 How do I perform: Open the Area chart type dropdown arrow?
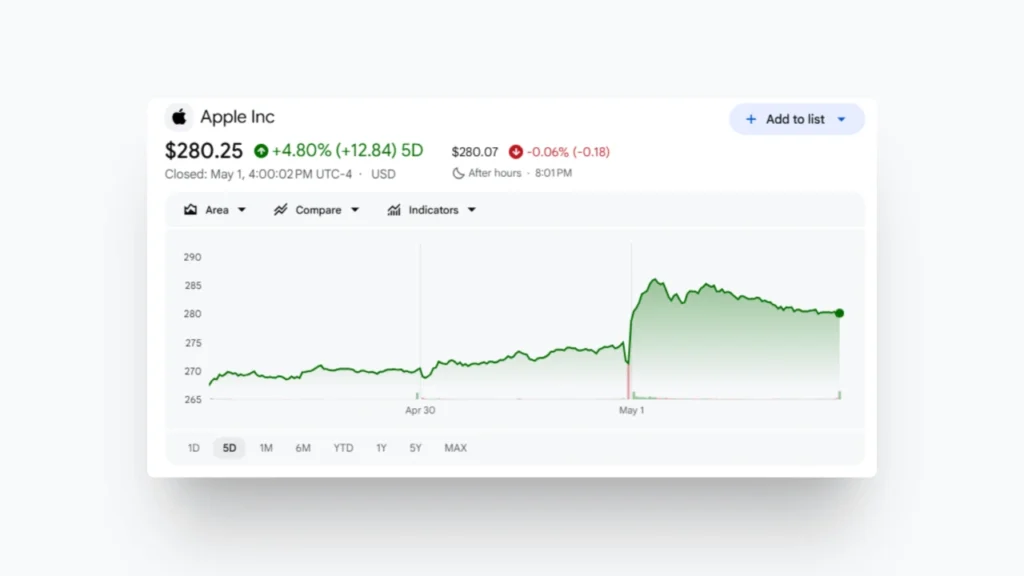(x=242, y=210)
